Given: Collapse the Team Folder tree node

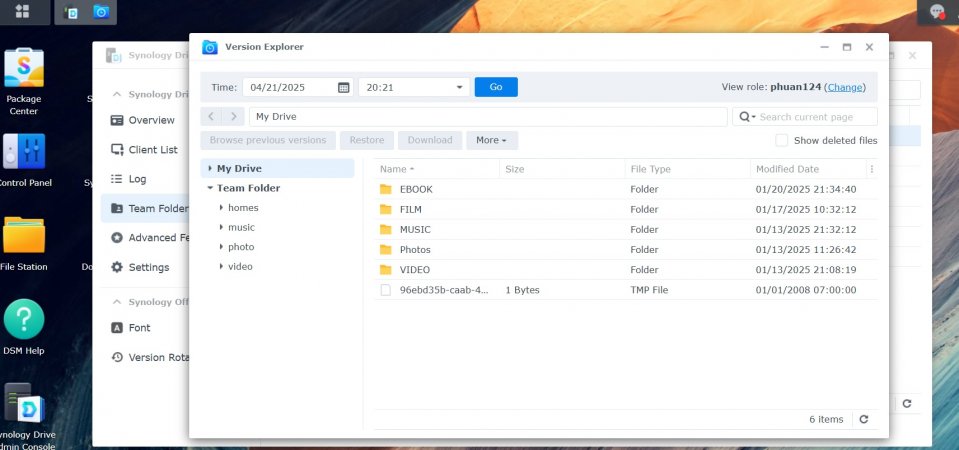Looking at the screenshot, I should coord(210,188).
